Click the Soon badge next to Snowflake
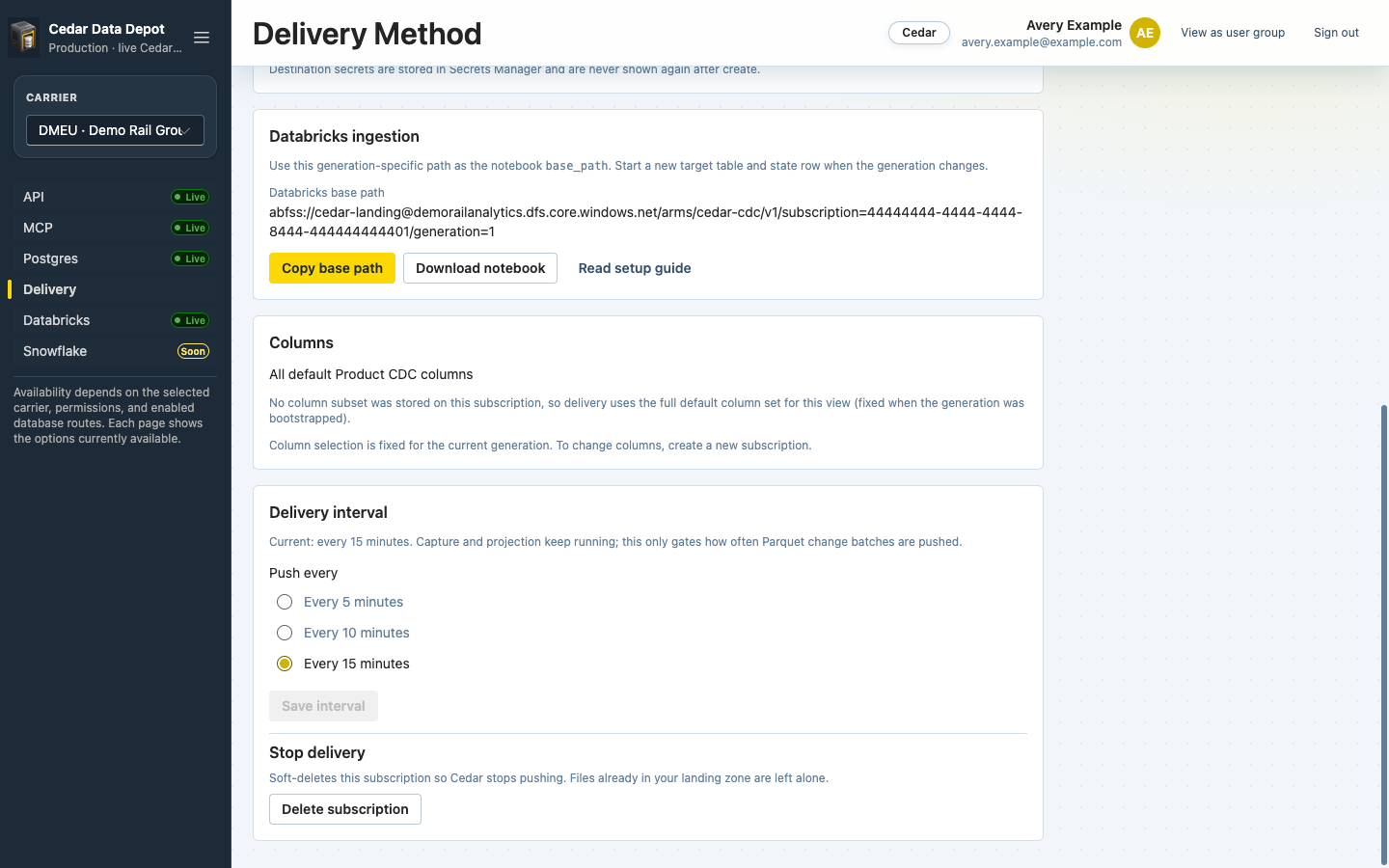This screenshot has height=868, width=1389. click(x=193, y=351)
